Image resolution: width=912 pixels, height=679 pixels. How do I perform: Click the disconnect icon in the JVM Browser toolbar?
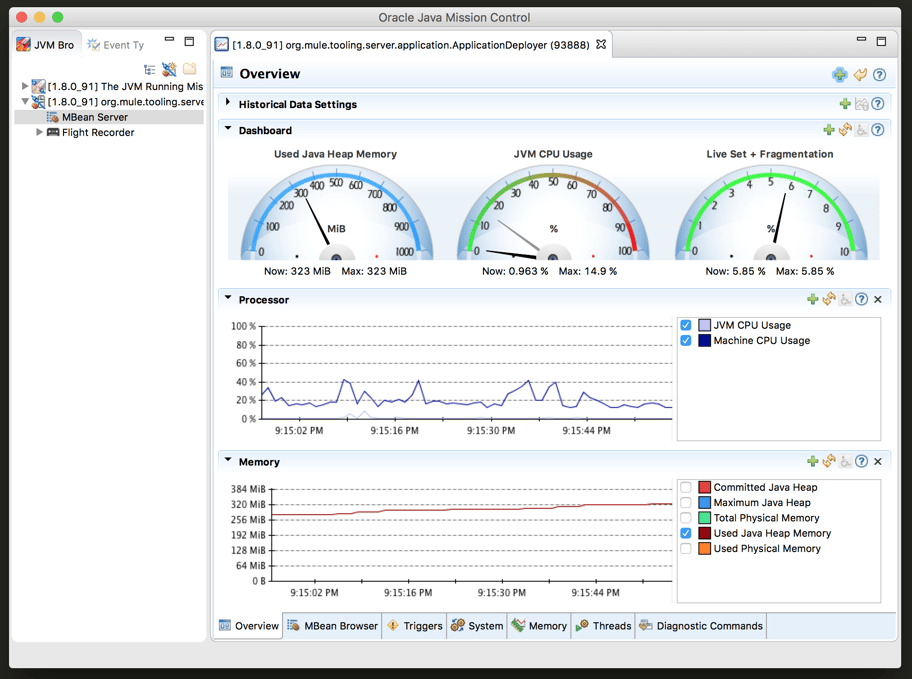(169, 68)
